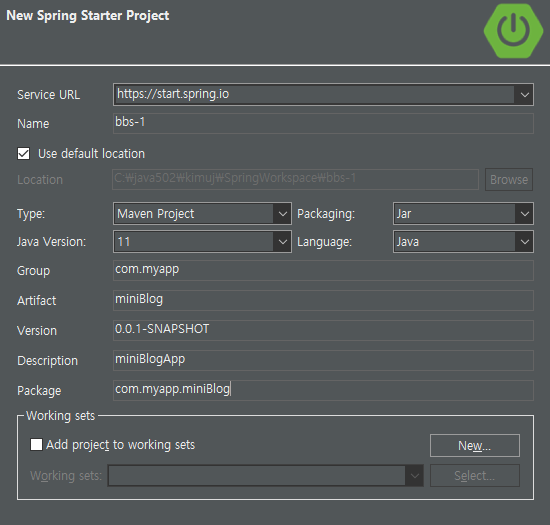Focus the Description field miniBlogApp
The height and width of the screenshot is (525, 550).
coord(323,360)
